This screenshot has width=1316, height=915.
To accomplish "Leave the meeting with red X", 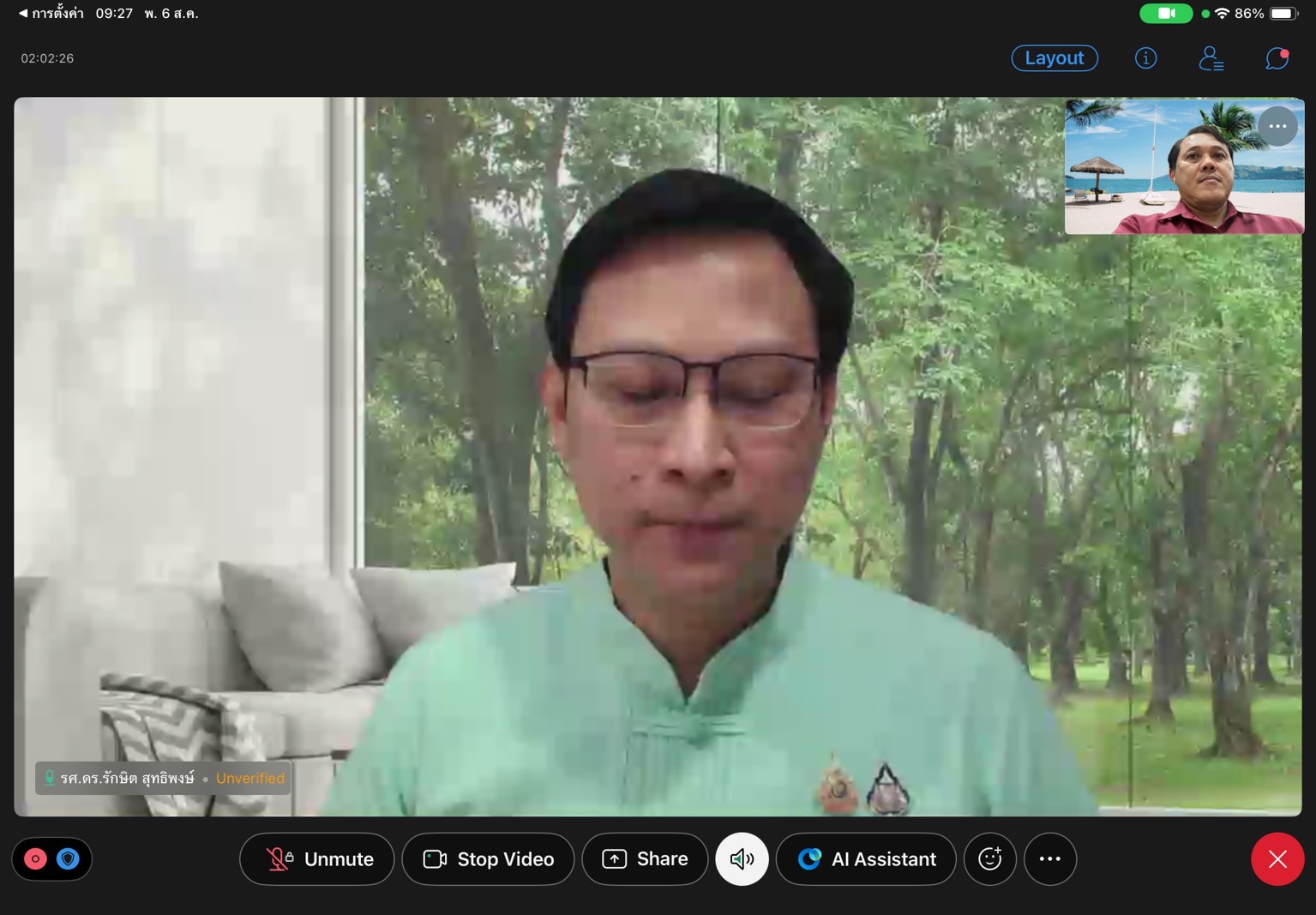I will [1277, 858].
